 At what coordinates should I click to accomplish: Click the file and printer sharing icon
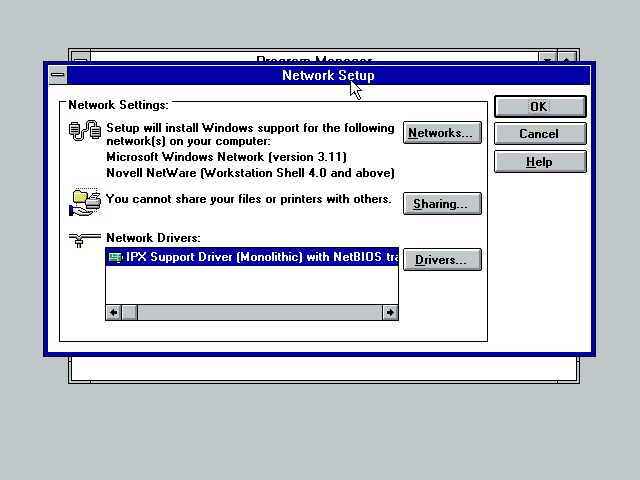point(85,202)
